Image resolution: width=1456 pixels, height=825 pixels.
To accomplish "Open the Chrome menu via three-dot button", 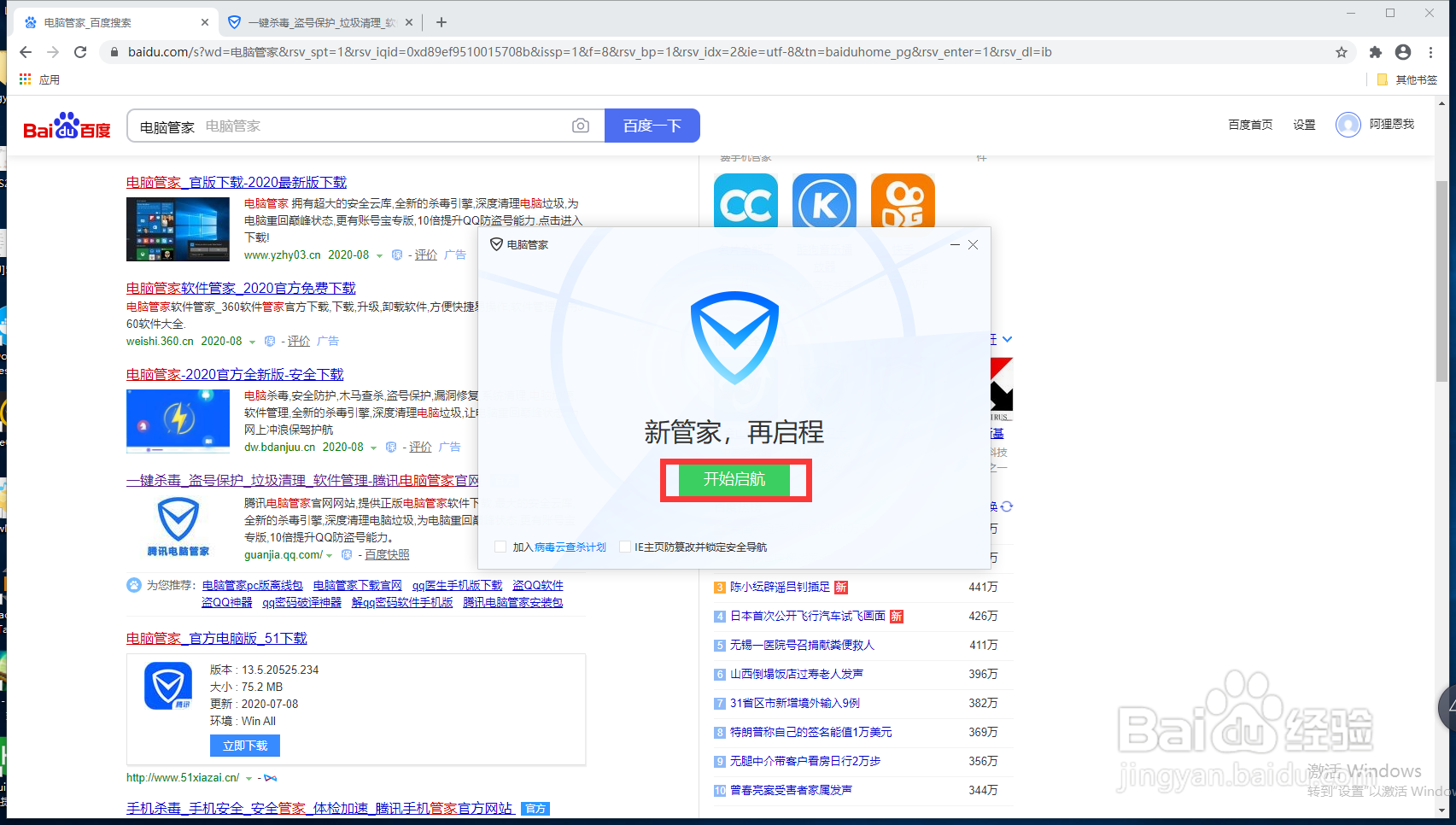I will coord(1432,51).
